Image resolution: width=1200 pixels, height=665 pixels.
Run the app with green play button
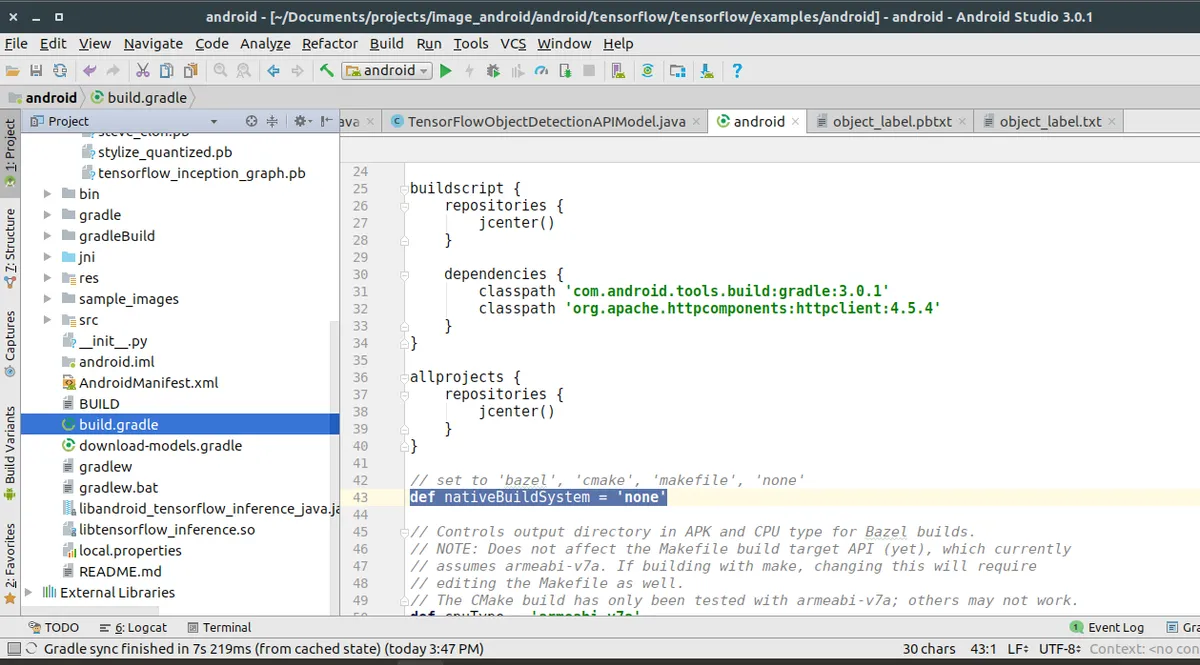click(x=446, y=70)
